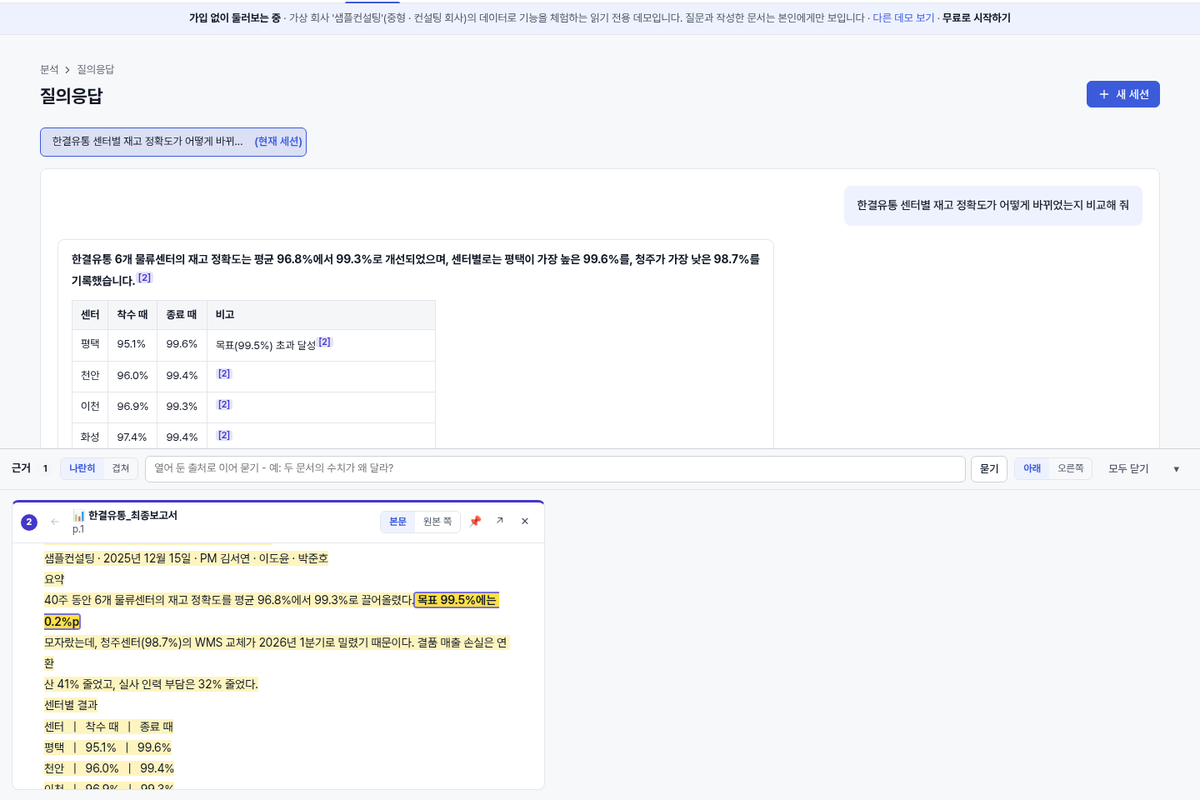Go to 분석 in the breadcrumb
This screenshot has height=800, width=1200.
pyautogui.click(x=49, y=69)
